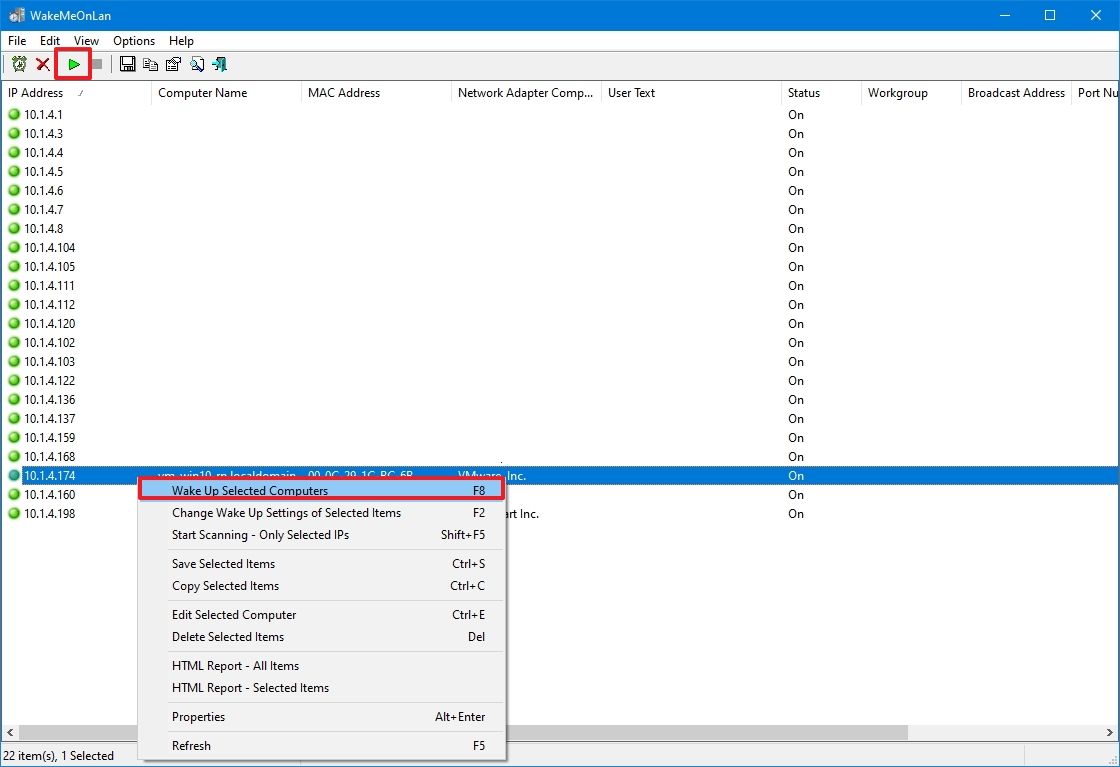Open the Options menu

[x=133, y=41]
